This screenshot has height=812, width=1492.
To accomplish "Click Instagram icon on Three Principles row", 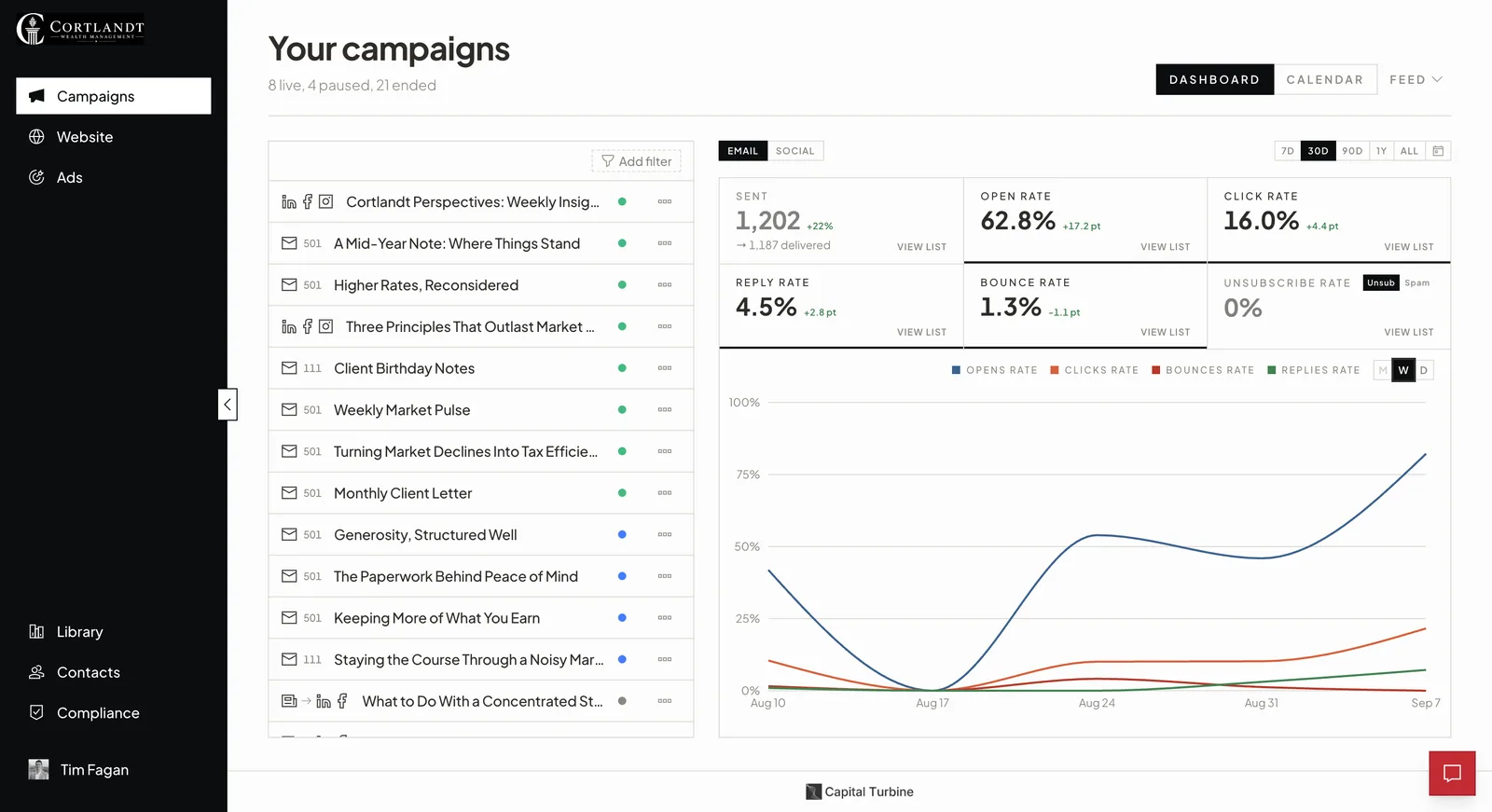I will (x=325, y=326).
